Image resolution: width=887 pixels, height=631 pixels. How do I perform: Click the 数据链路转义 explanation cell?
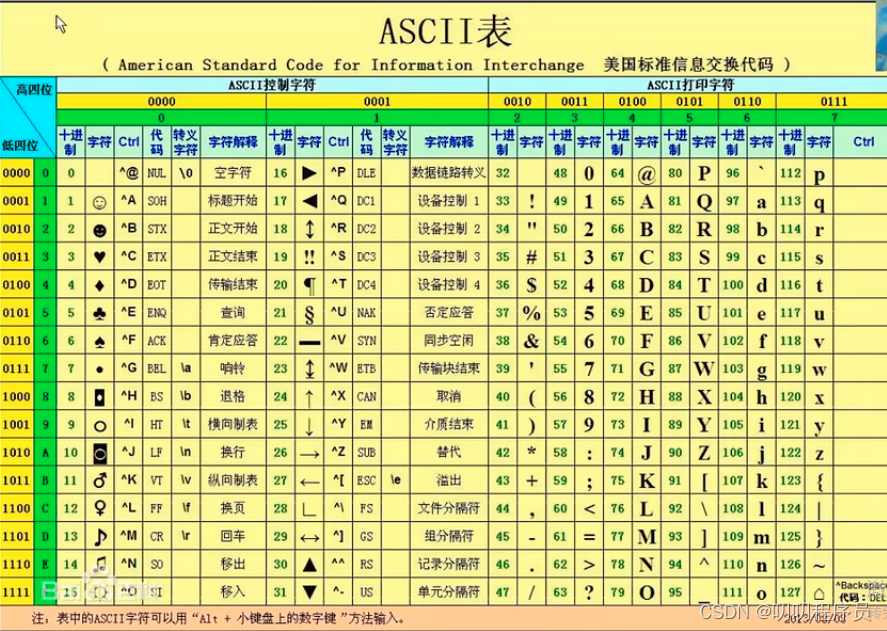coord(449,173)
